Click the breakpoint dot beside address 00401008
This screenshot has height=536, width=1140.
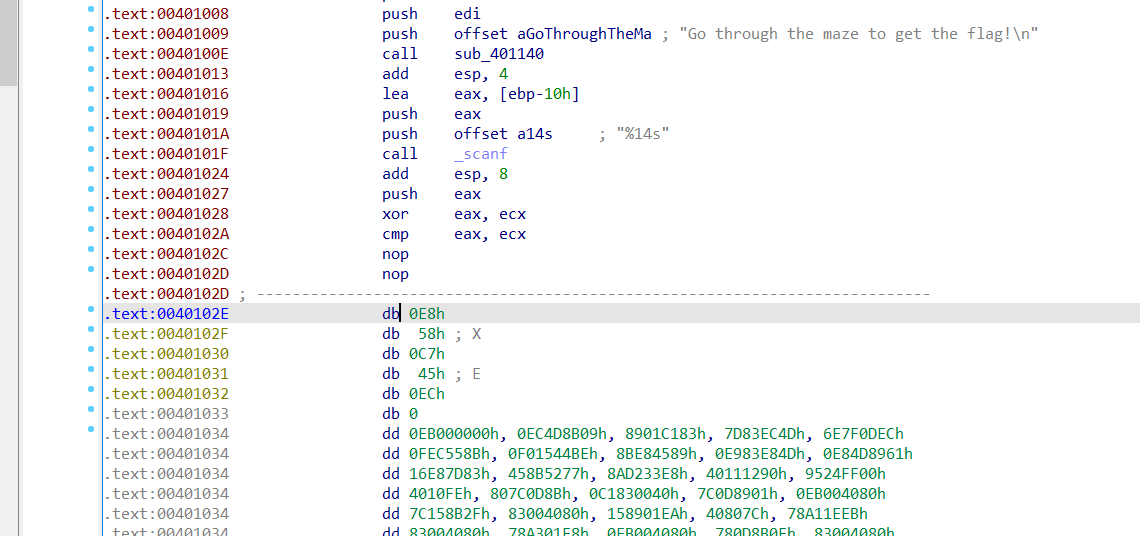pos(90,9)
